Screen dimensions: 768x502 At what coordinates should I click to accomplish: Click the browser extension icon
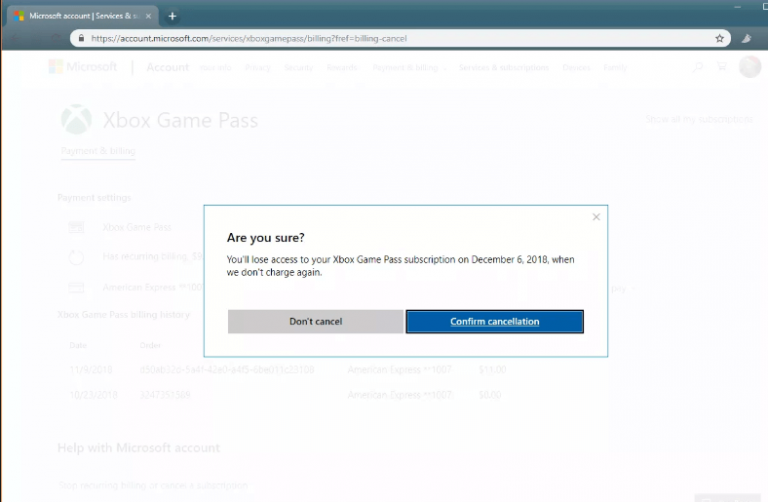746,38
